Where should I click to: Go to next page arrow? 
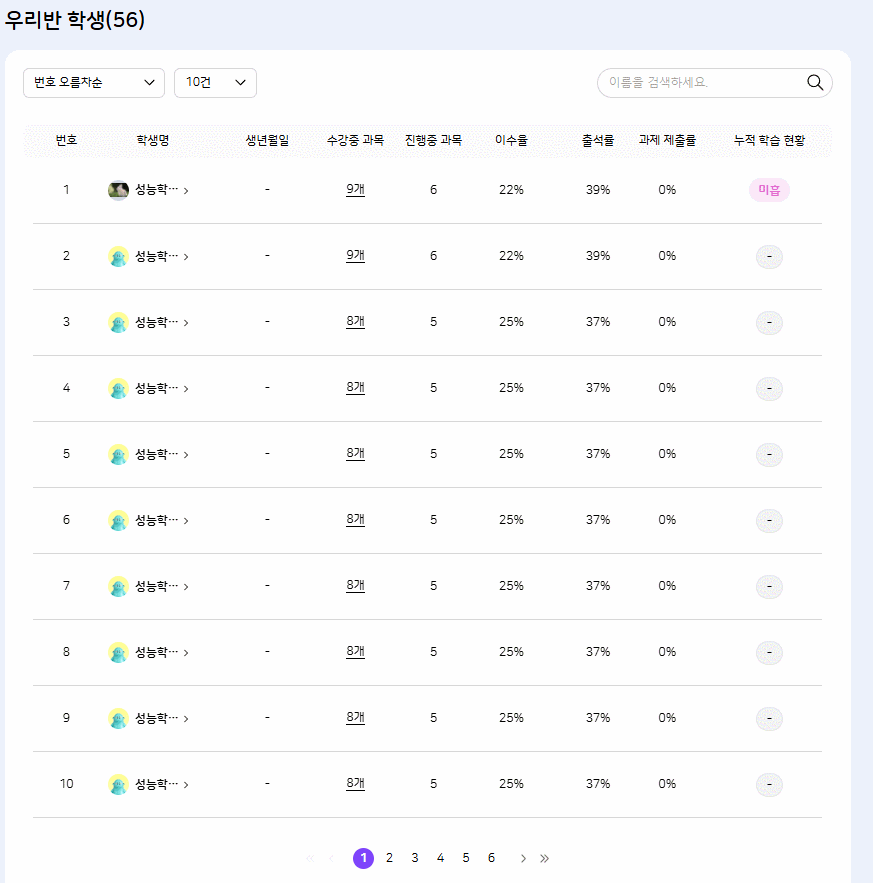pyautogui.click(x=523, y=858)
